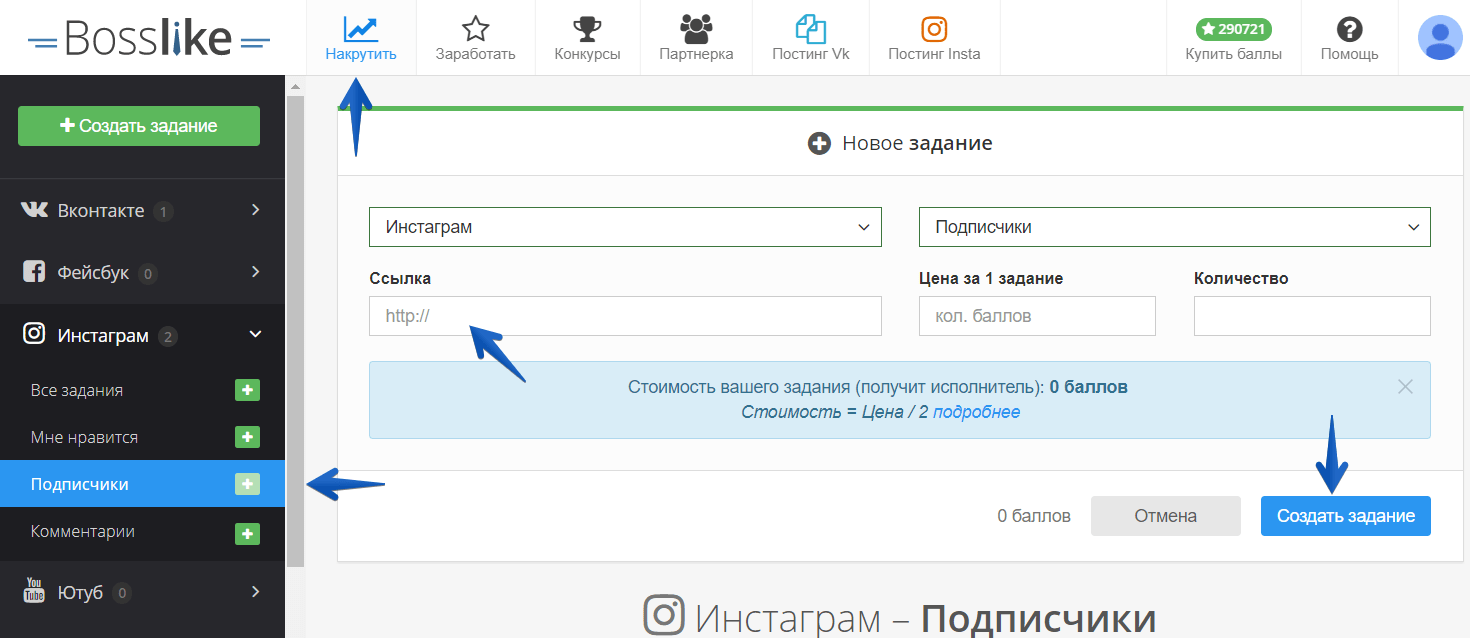This screenshot has width=1470, height=638.
Task: Open the Конкурсы trophy icon
Action: (588, 27)
